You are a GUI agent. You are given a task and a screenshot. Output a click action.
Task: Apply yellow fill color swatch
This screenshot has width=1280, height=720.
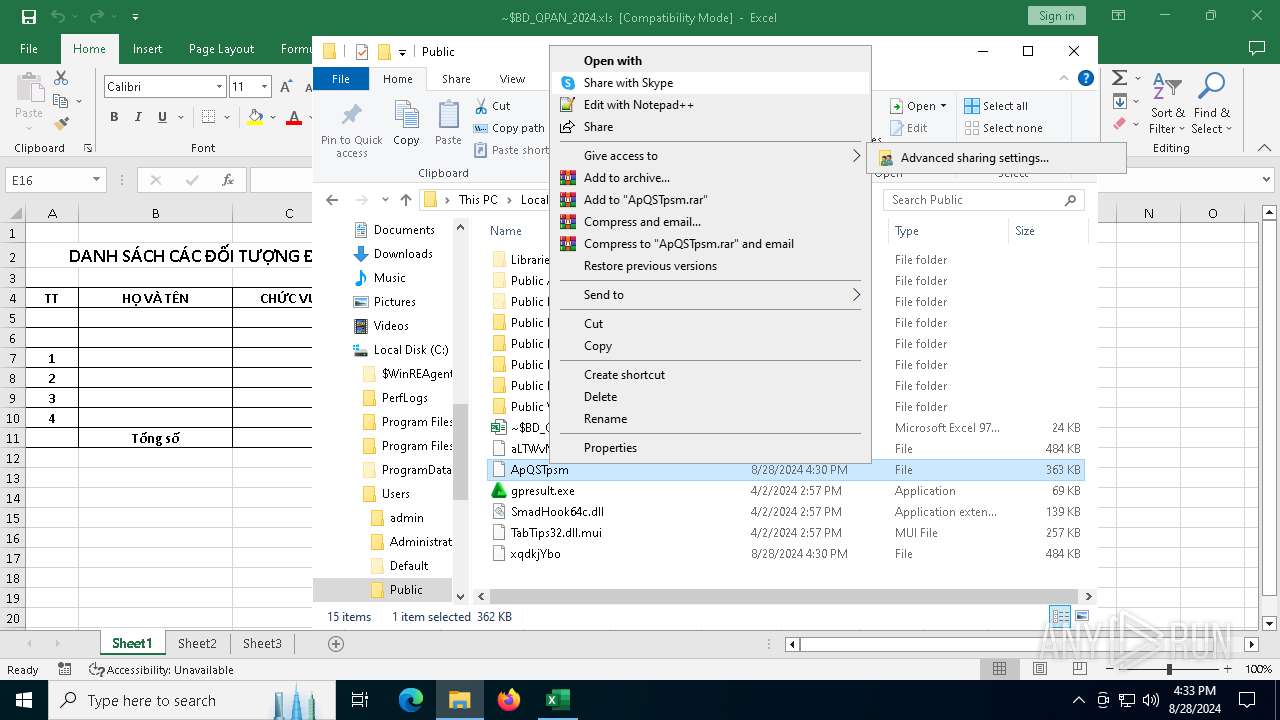[x=255, y=117]
